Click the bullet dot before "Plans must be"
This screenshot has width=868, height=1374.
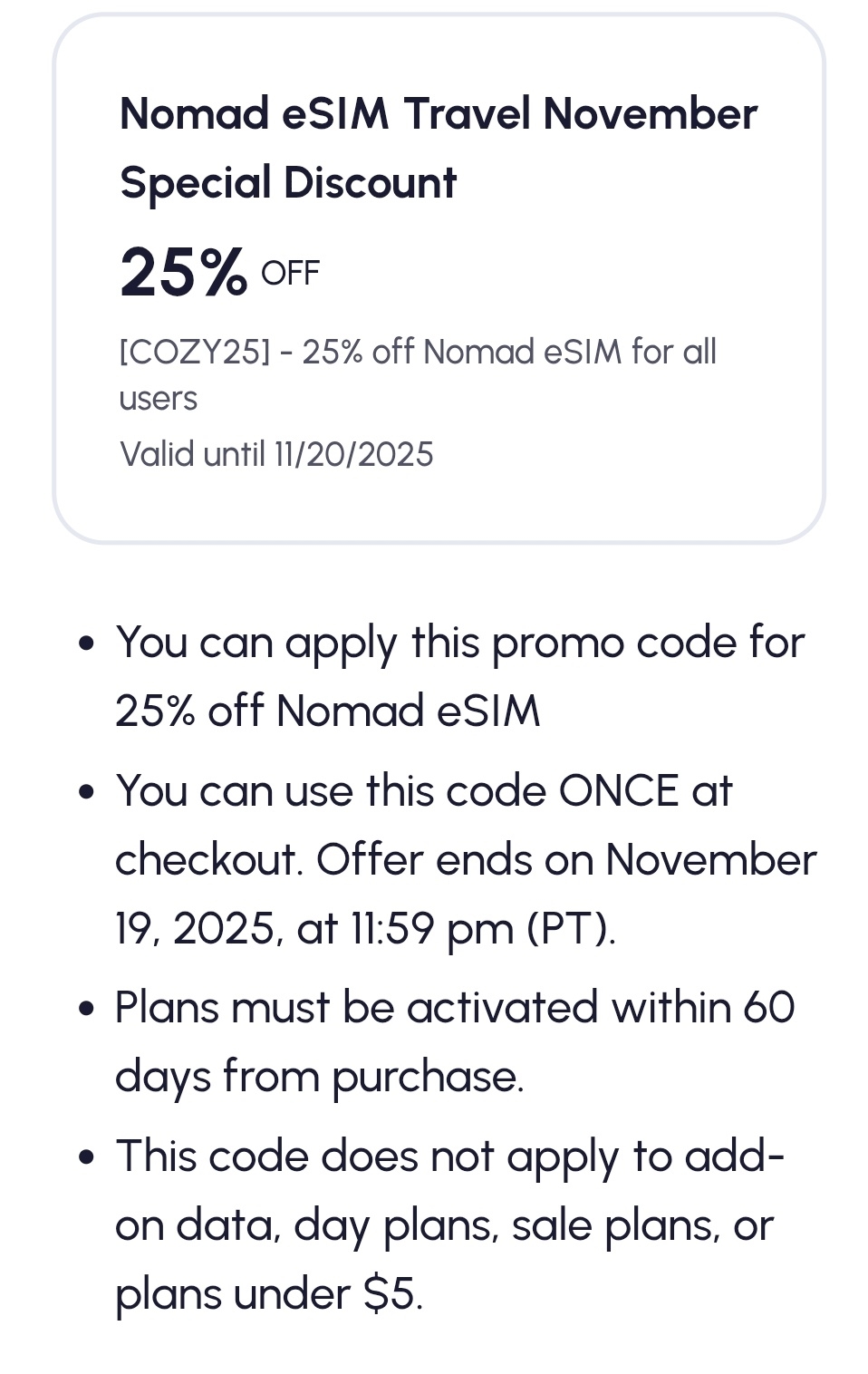[x=87, y=1009]
